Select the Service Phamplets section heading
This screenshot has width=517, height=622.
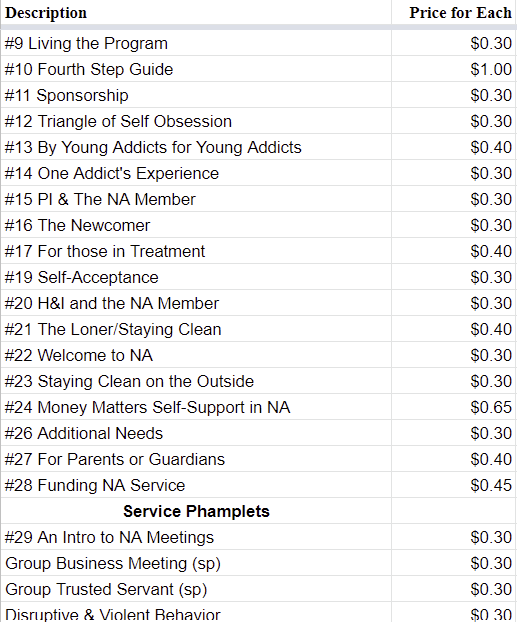click(196, 511)
